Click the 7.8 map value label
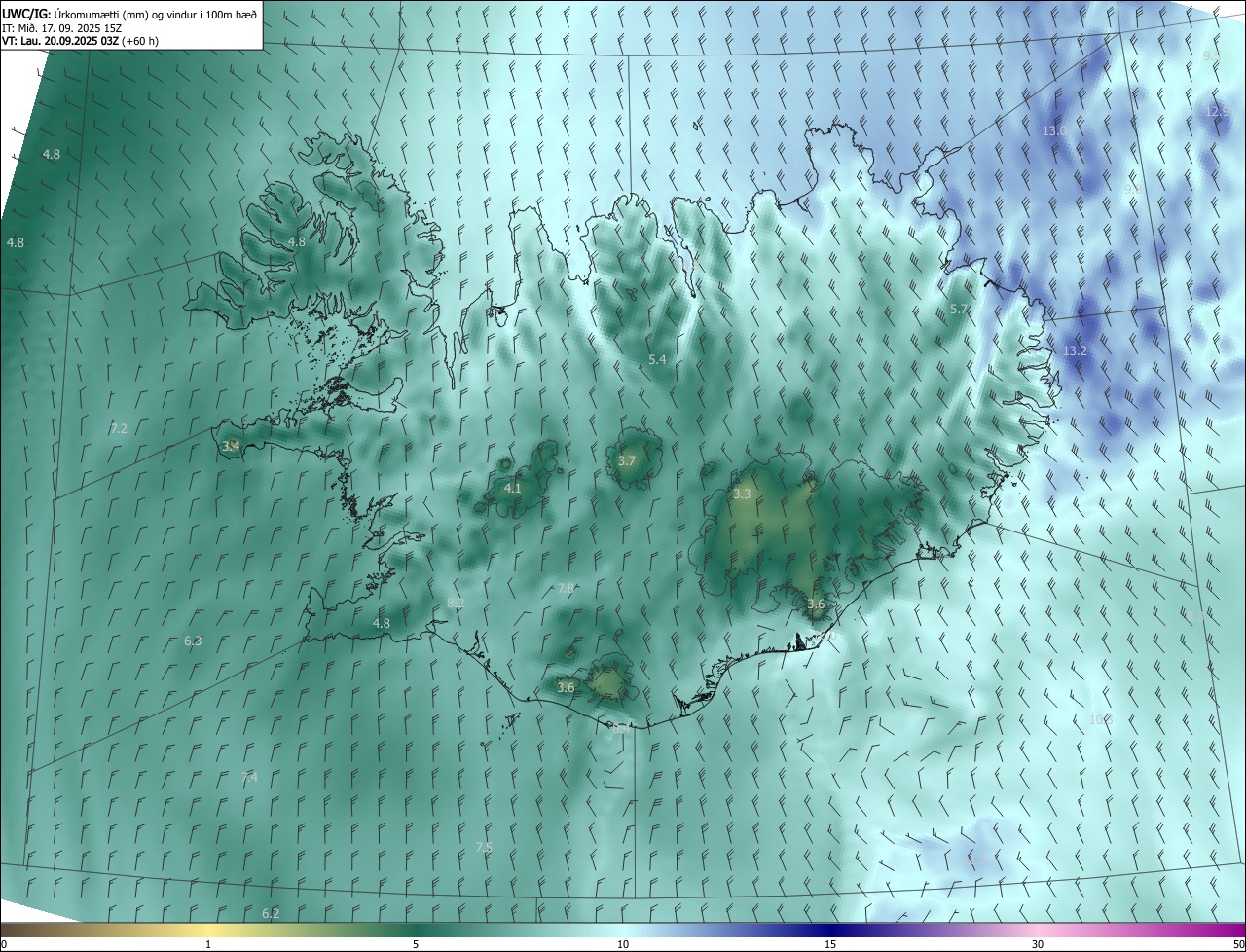This screenshot has height=952, width=1246. 566,589
